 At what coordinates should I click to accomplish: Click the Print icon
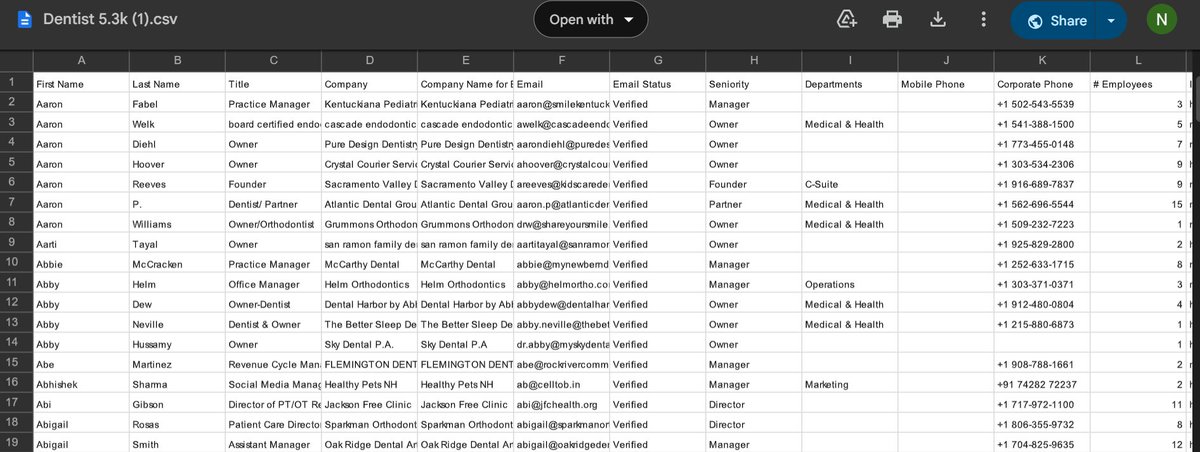tap(892, 20)
